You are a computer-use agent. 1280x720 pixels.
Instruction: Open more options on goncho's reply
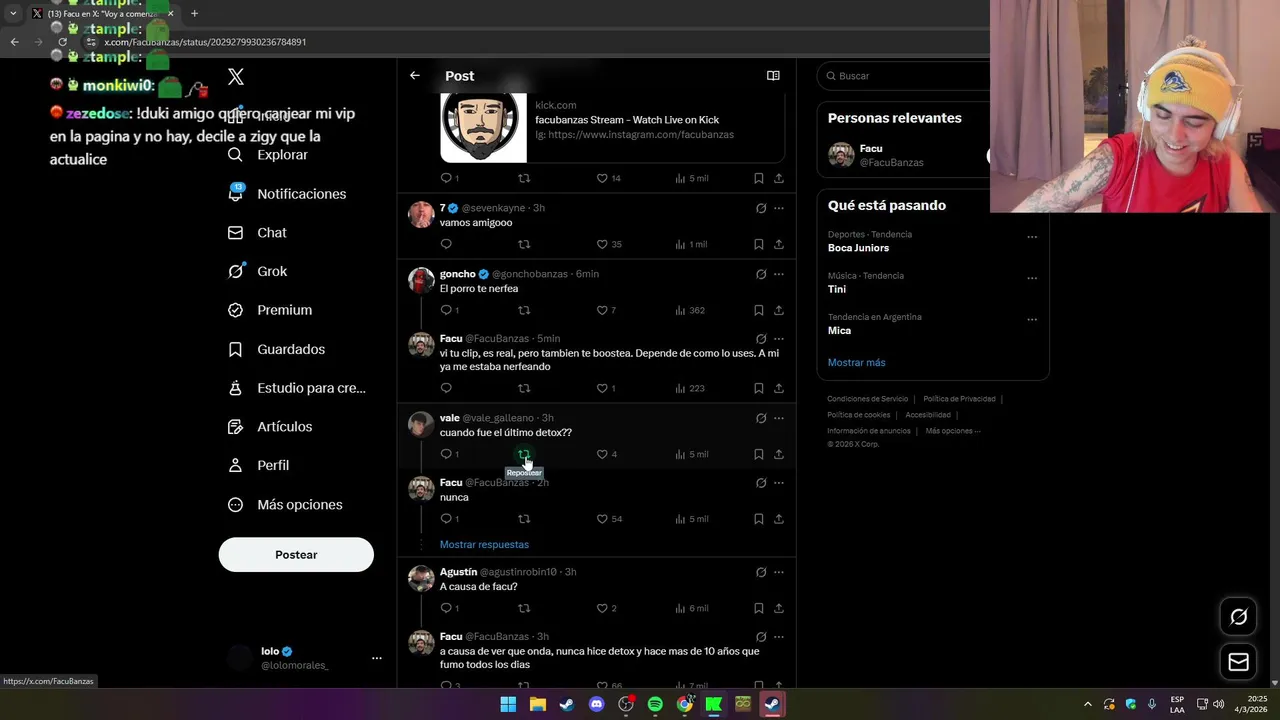(x=779, y=274)
